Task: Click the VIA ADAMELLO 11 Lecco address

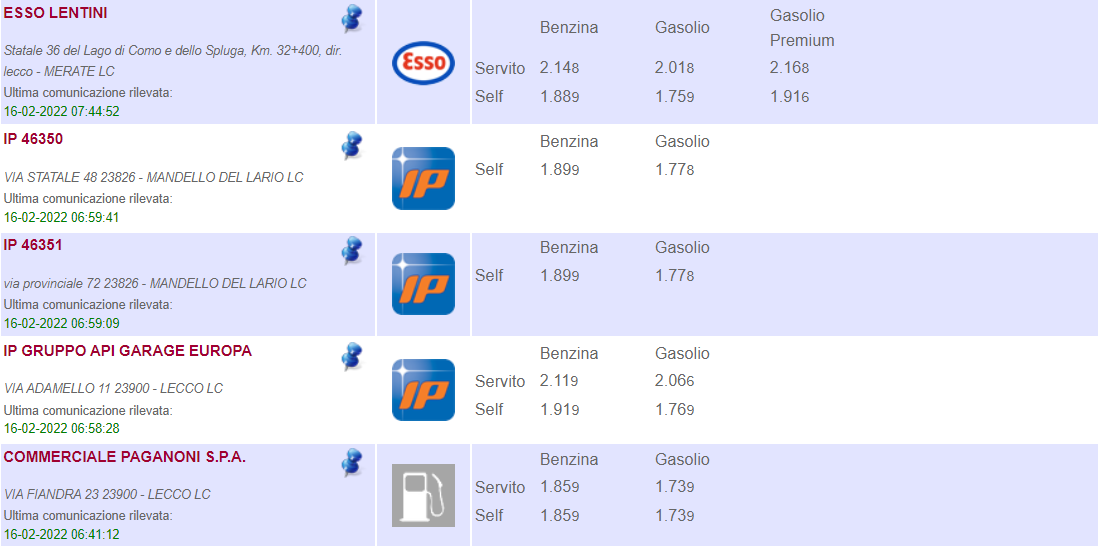Action: [x=114, y=388]
